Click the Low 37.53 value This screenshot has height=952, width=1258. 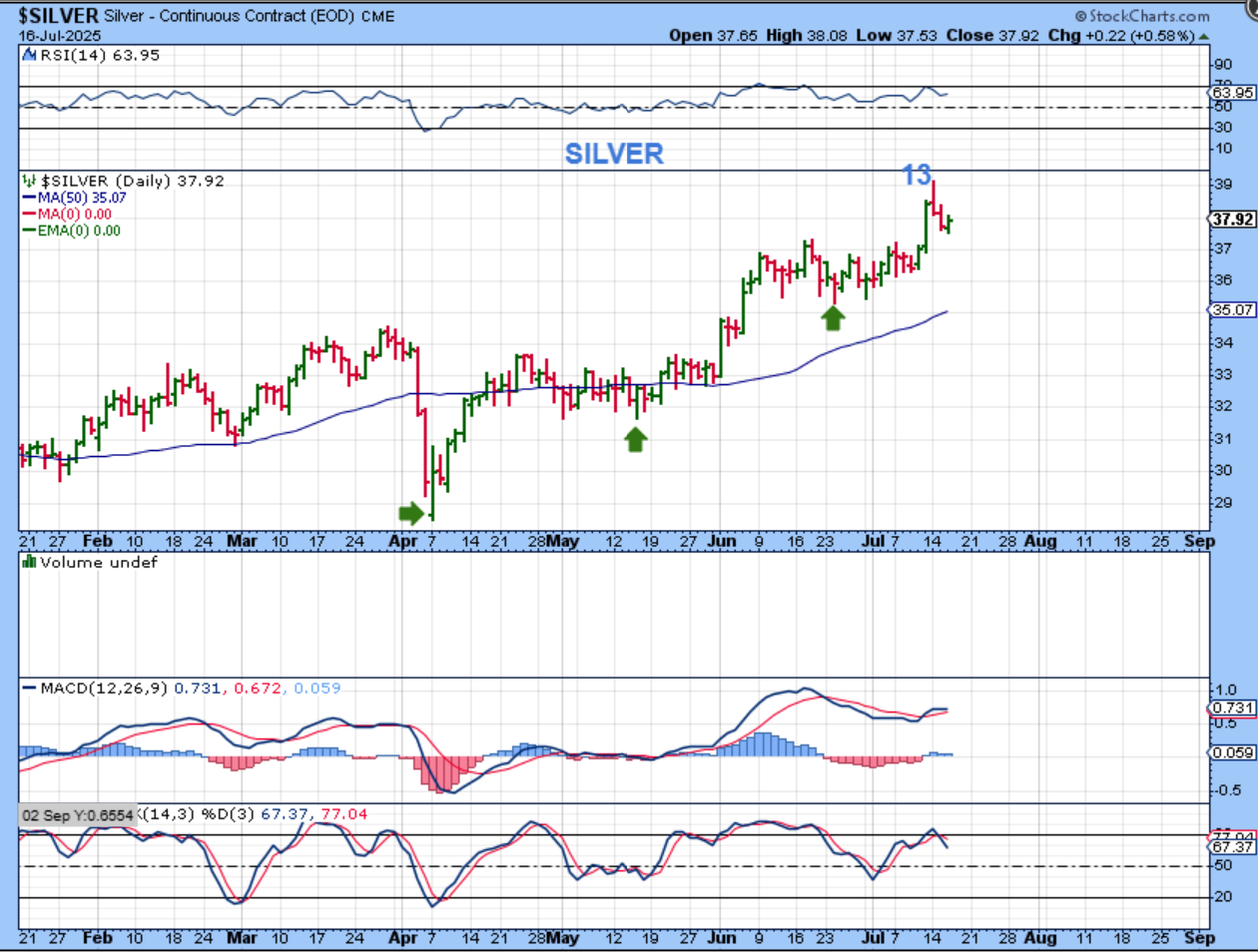coord(897,35)
